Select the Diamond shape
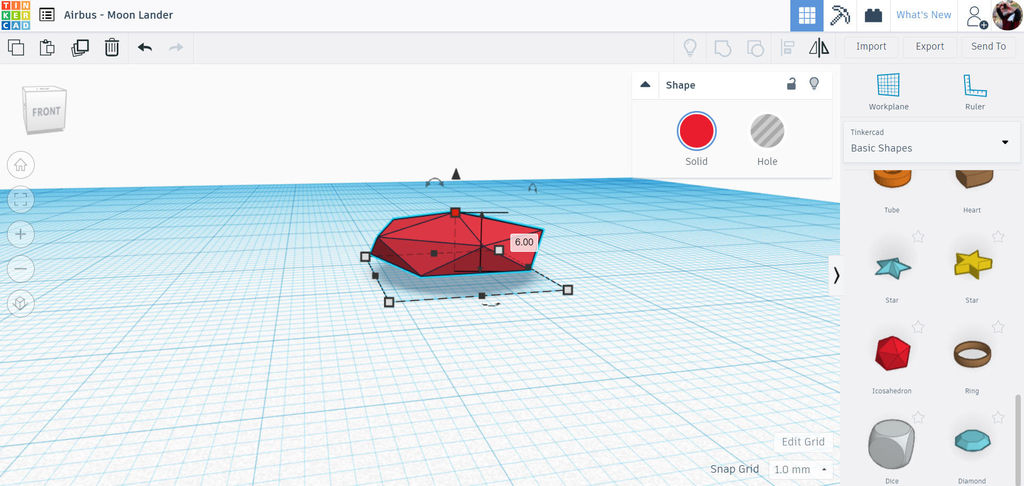 (972, 441)
